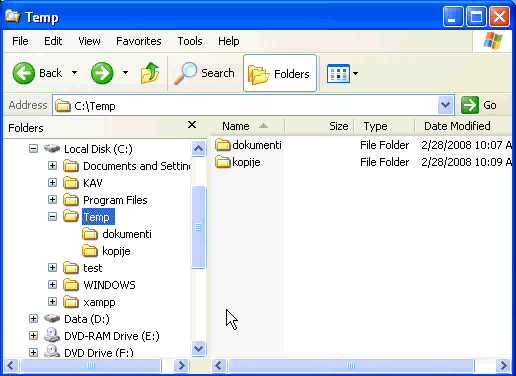Click tree pane horizontal scrollbar thumb

tap(91, 365)
